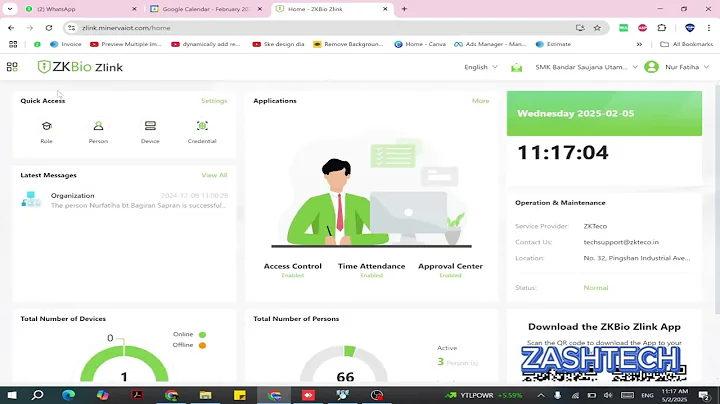This screenshot has width=720, height=404.
Task: Click the site information icon in address bar
Action: (x=72, y=28)
